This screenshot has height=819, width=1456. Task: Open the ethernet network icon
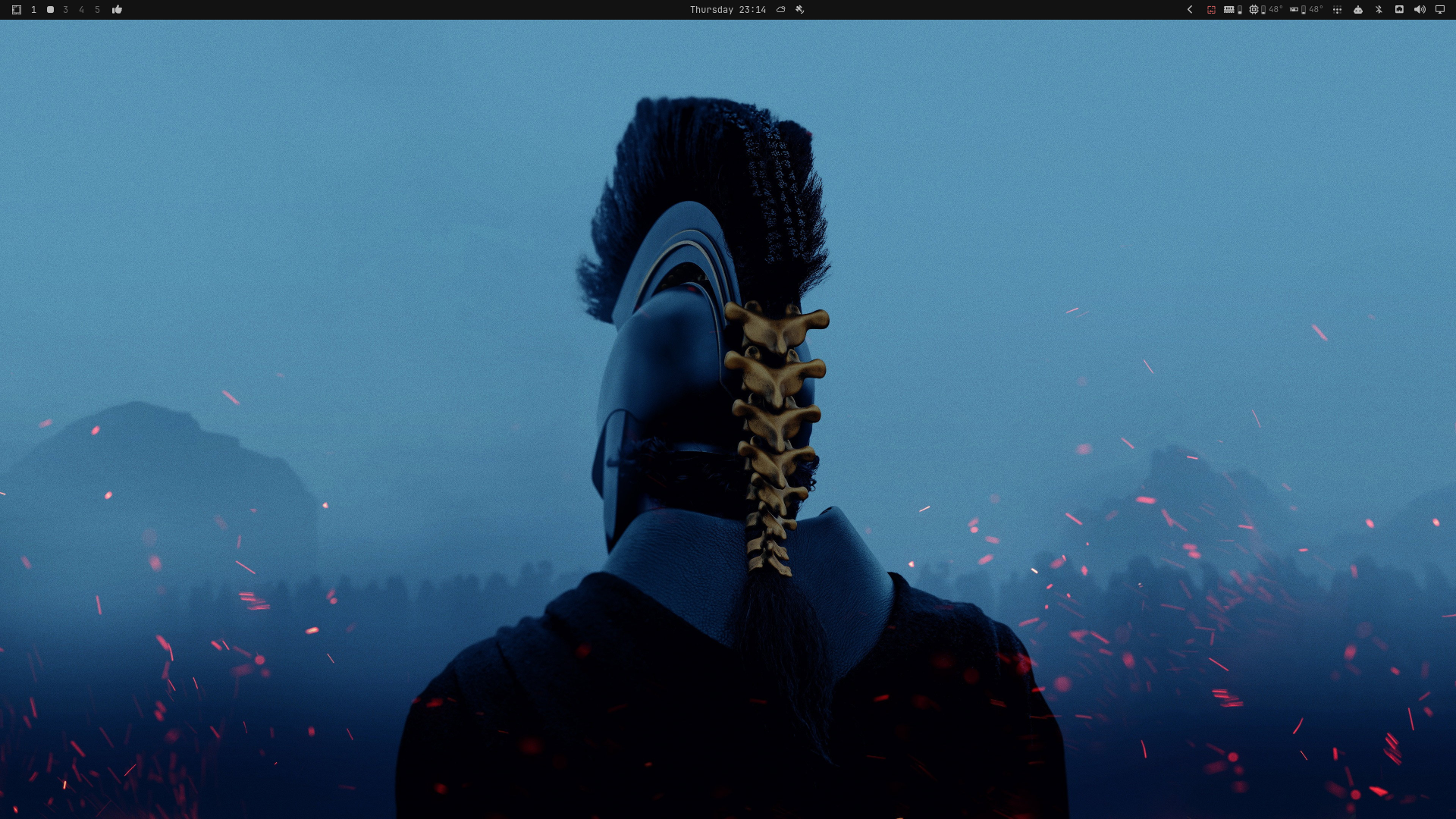[1399, 10]
